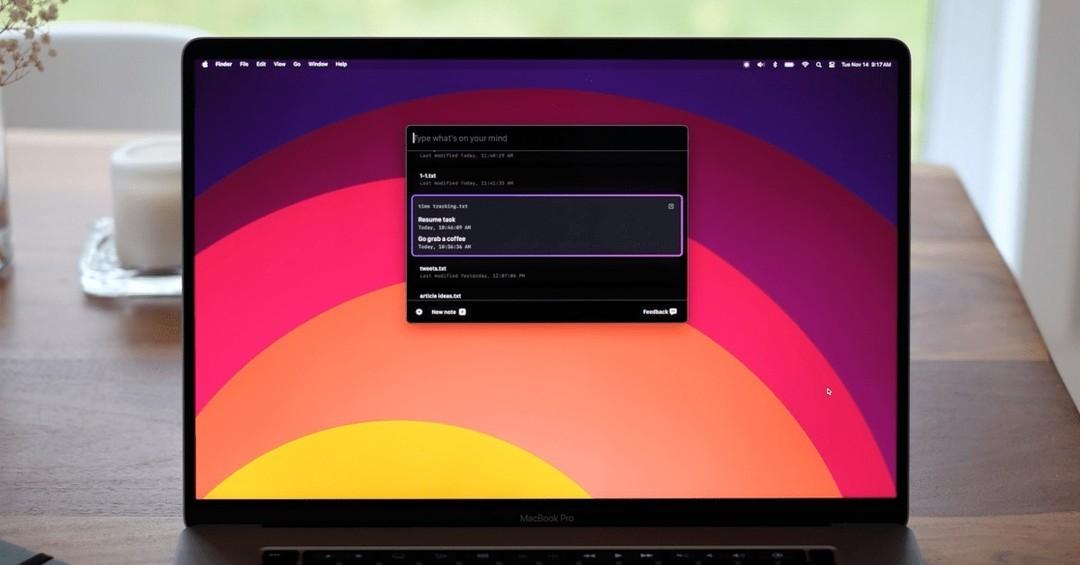Open the Wi-Fi menu
Screen dimensions: 1080x565
tap(804, 64)
